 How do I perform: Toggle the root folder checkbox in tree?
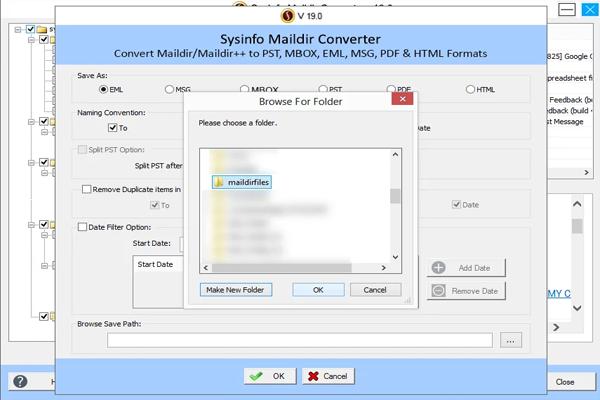(x=31, y=29)
